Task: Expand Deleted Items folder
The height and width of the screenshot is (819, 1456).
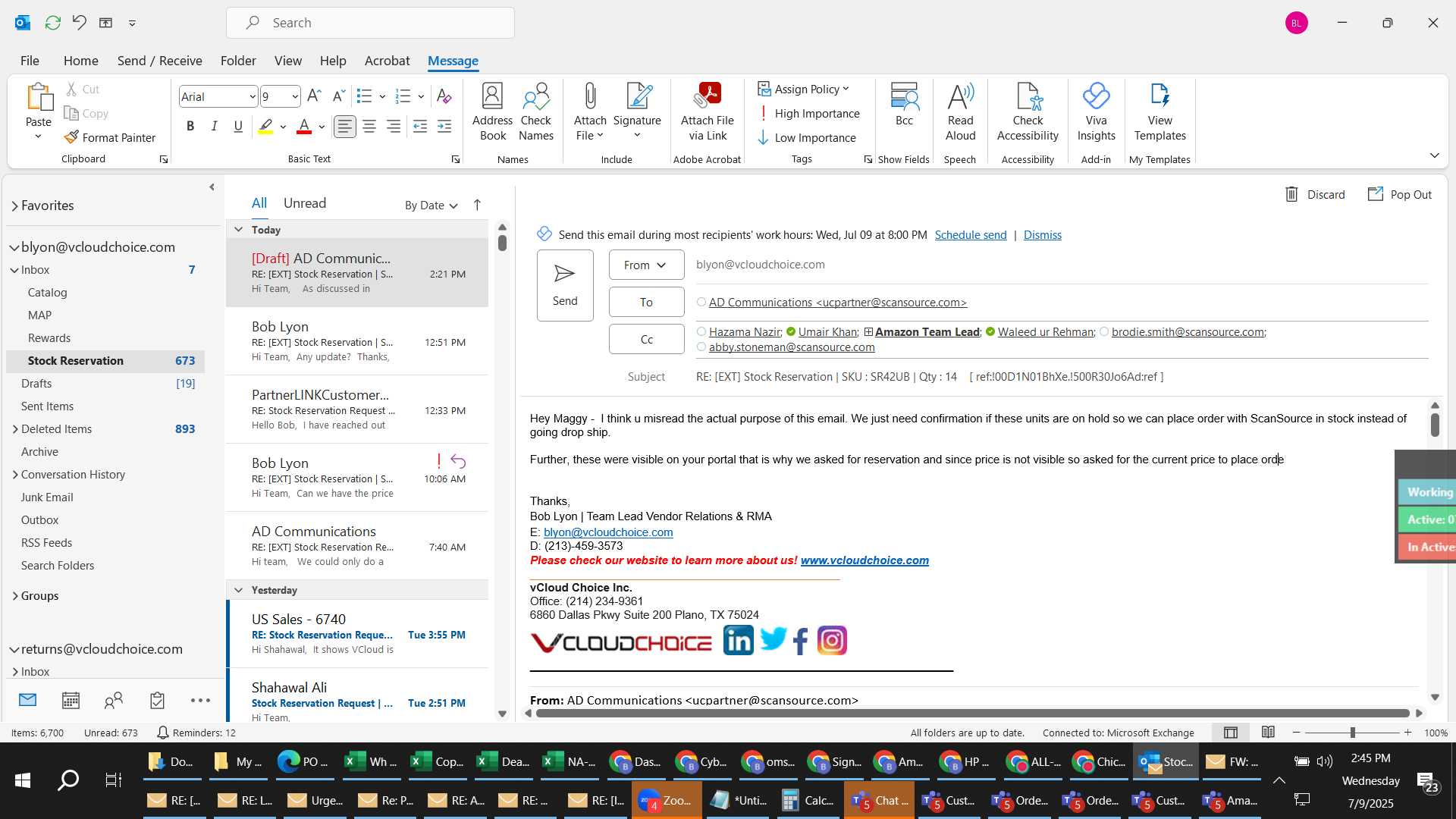Action: pos(15,429)
